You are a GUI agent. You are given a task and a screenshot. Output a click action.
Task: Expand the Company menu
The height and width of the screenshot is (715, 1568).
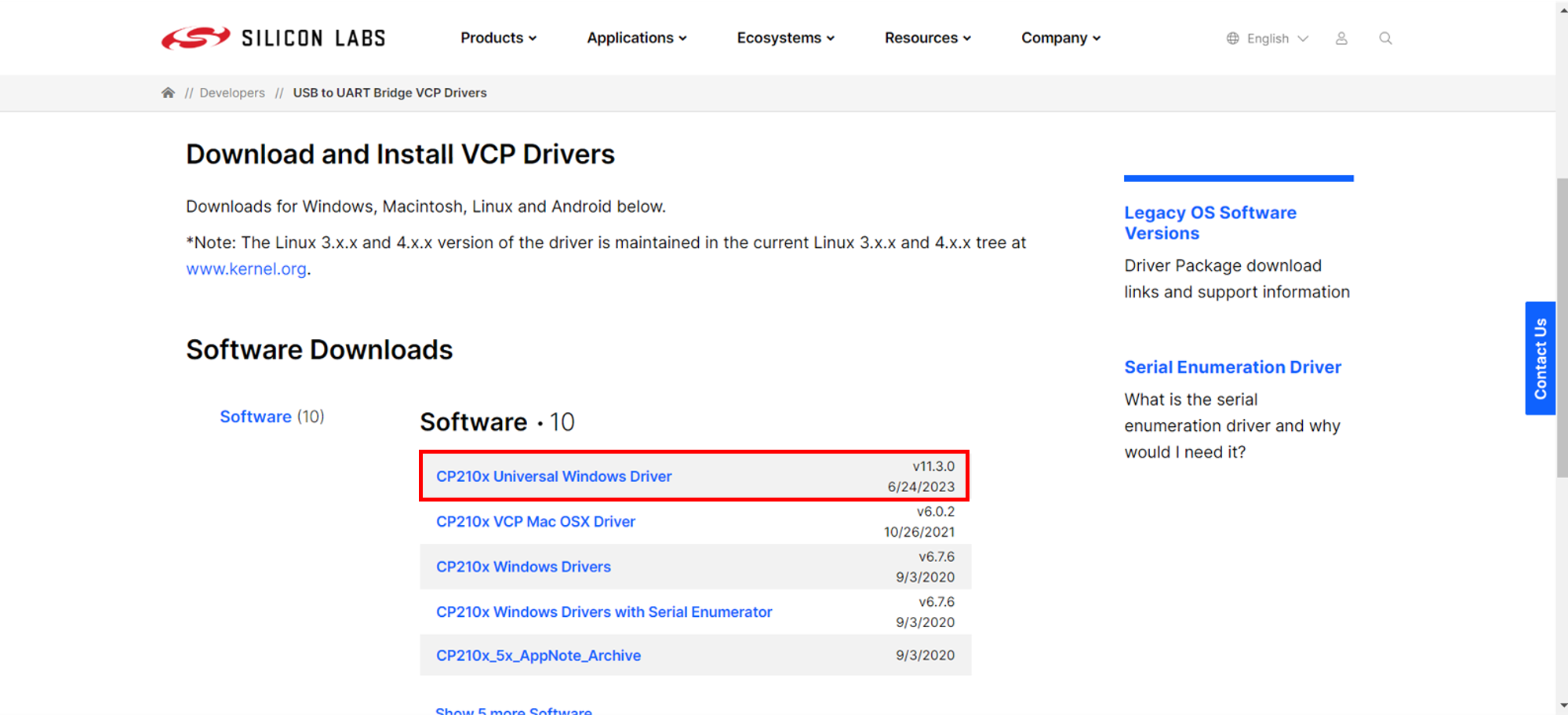(1060, 38)
